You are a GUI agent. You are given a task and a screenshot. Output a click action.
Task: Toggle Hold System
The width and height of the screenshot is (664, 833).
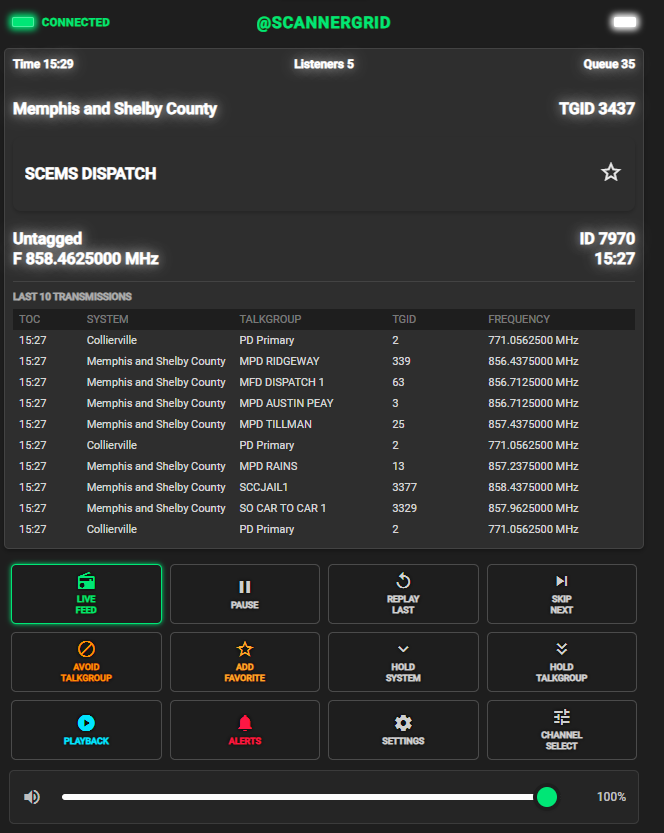coord(403,662)
